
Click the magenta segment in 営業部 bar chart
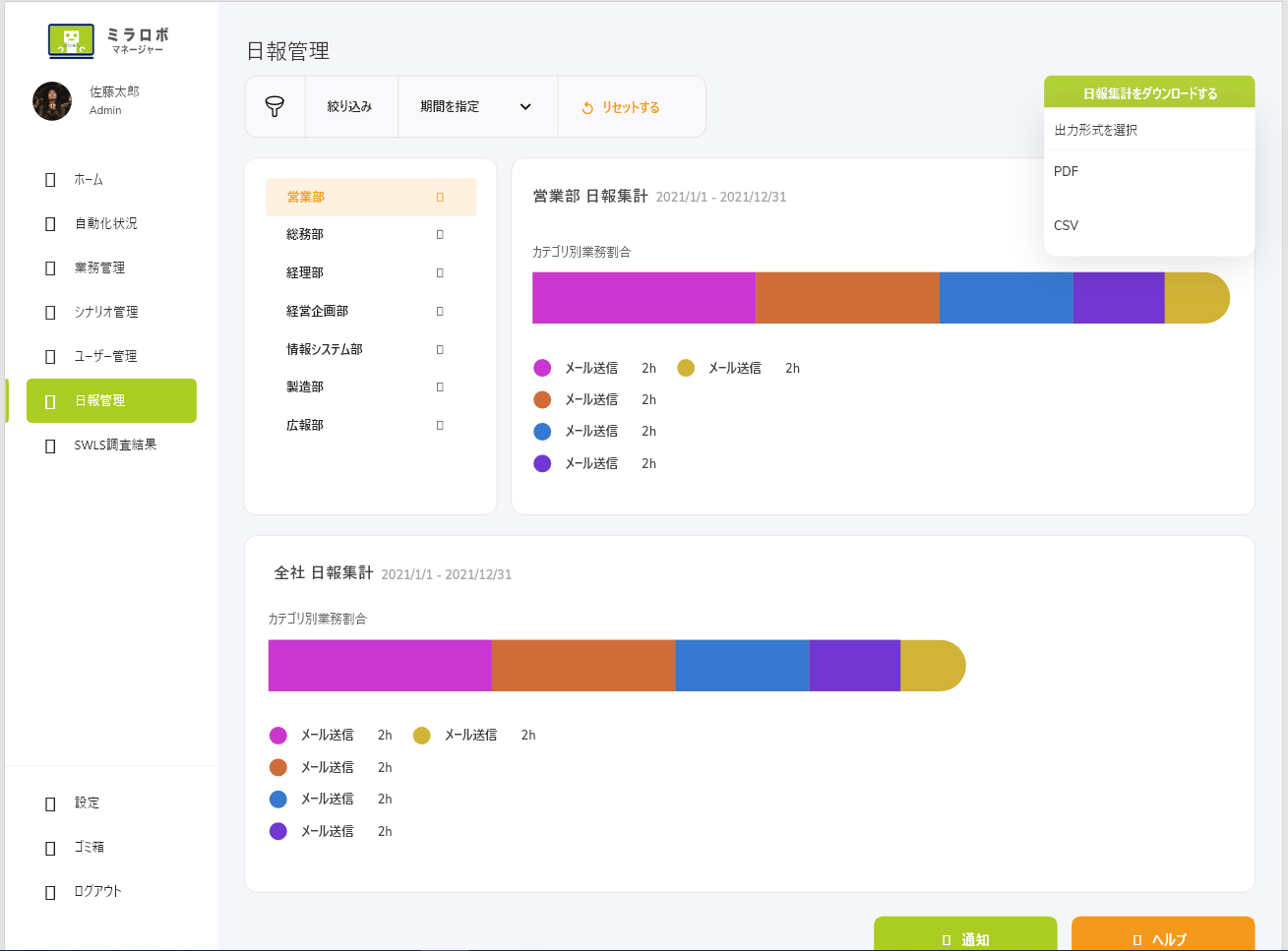pos(644,298)
